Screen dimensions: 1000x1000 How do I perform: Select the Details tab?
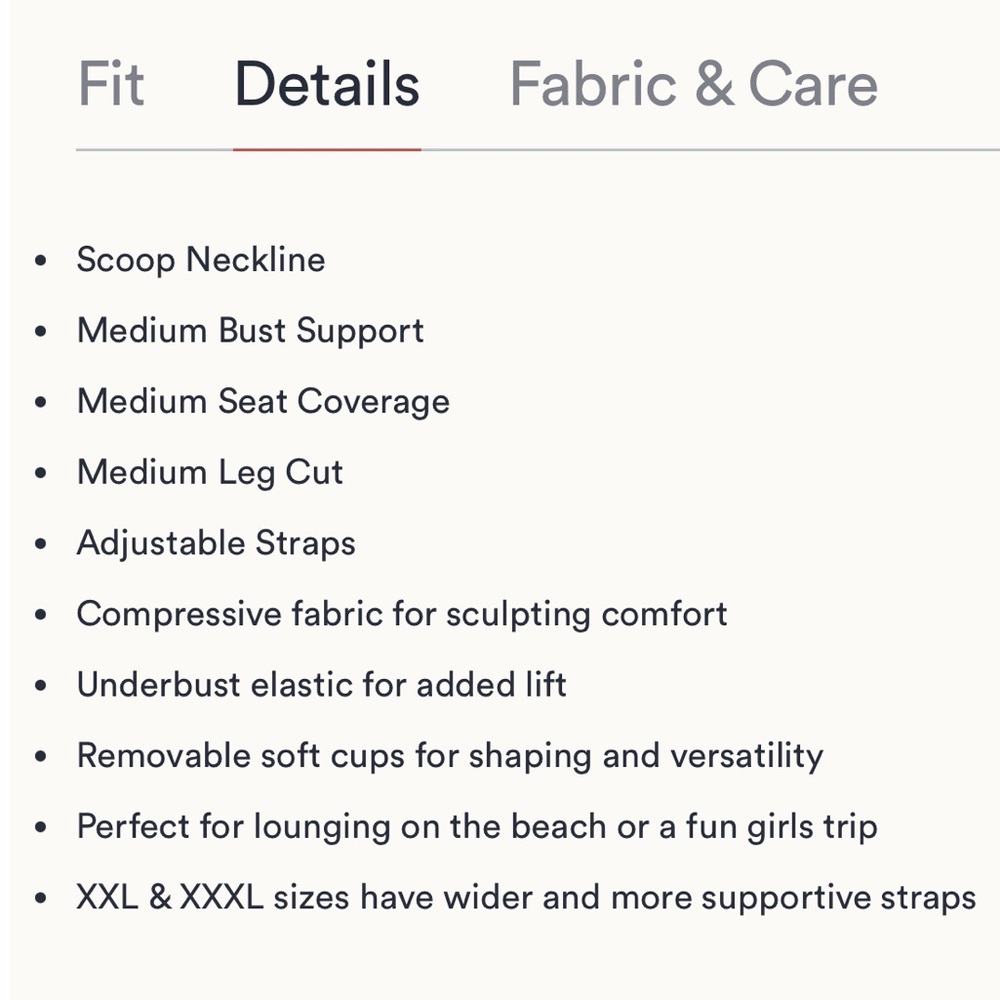[327, 84]
